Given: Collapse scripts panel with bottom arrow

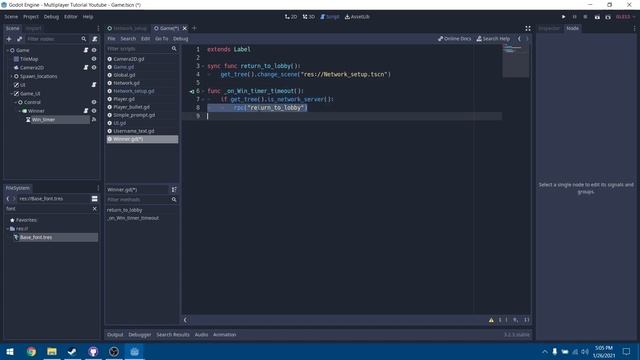Looking at the screenshot, I should pos(185,320).
